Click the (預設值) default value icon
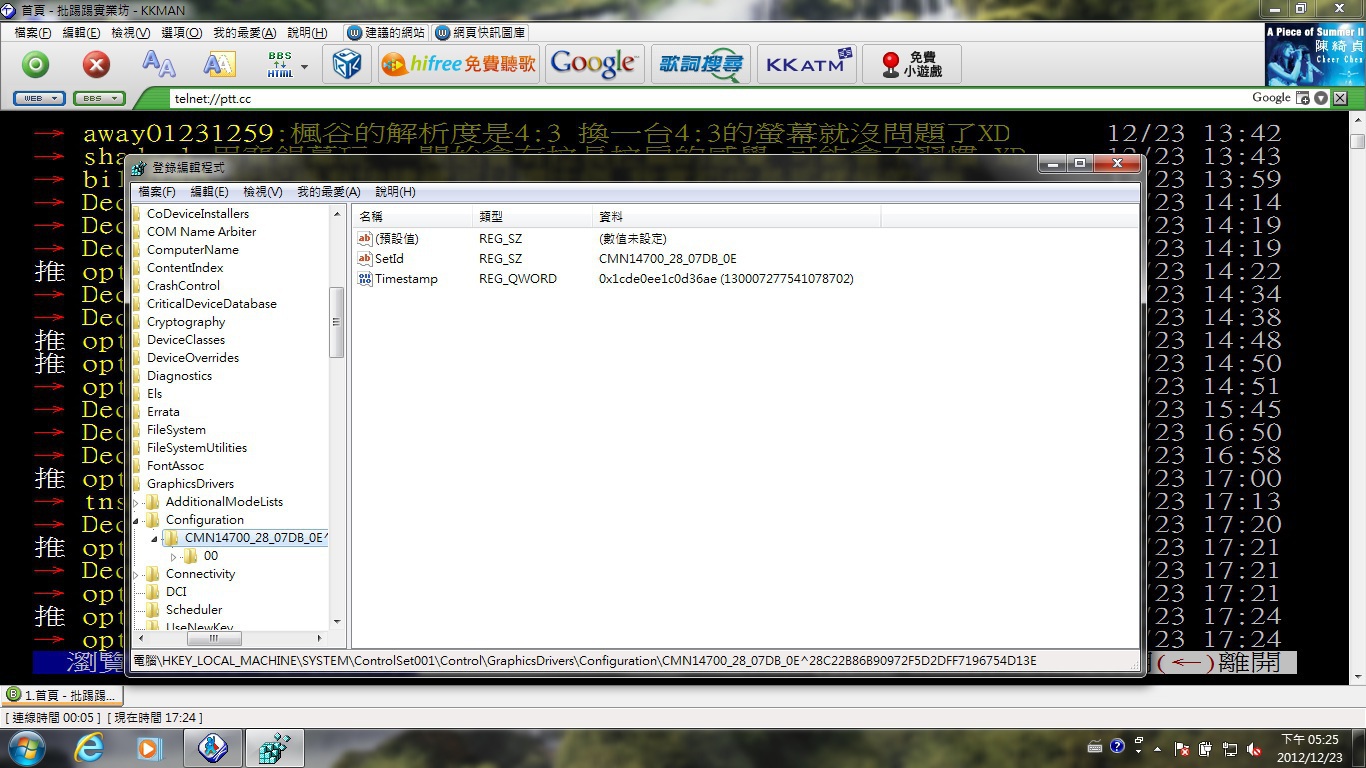The width and height of the screenshot is (1366, 768). pos(365,239)
